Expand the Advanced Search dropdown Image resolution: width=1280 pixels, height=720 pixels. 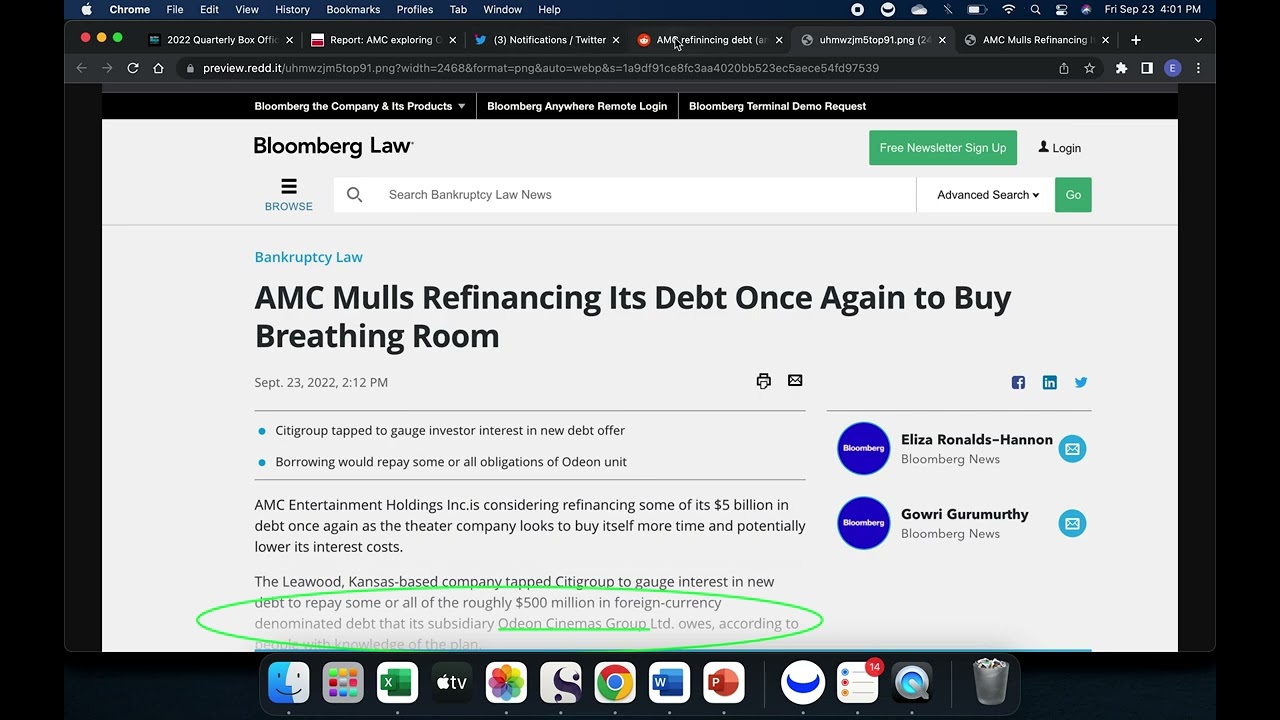tap(988, 195)
